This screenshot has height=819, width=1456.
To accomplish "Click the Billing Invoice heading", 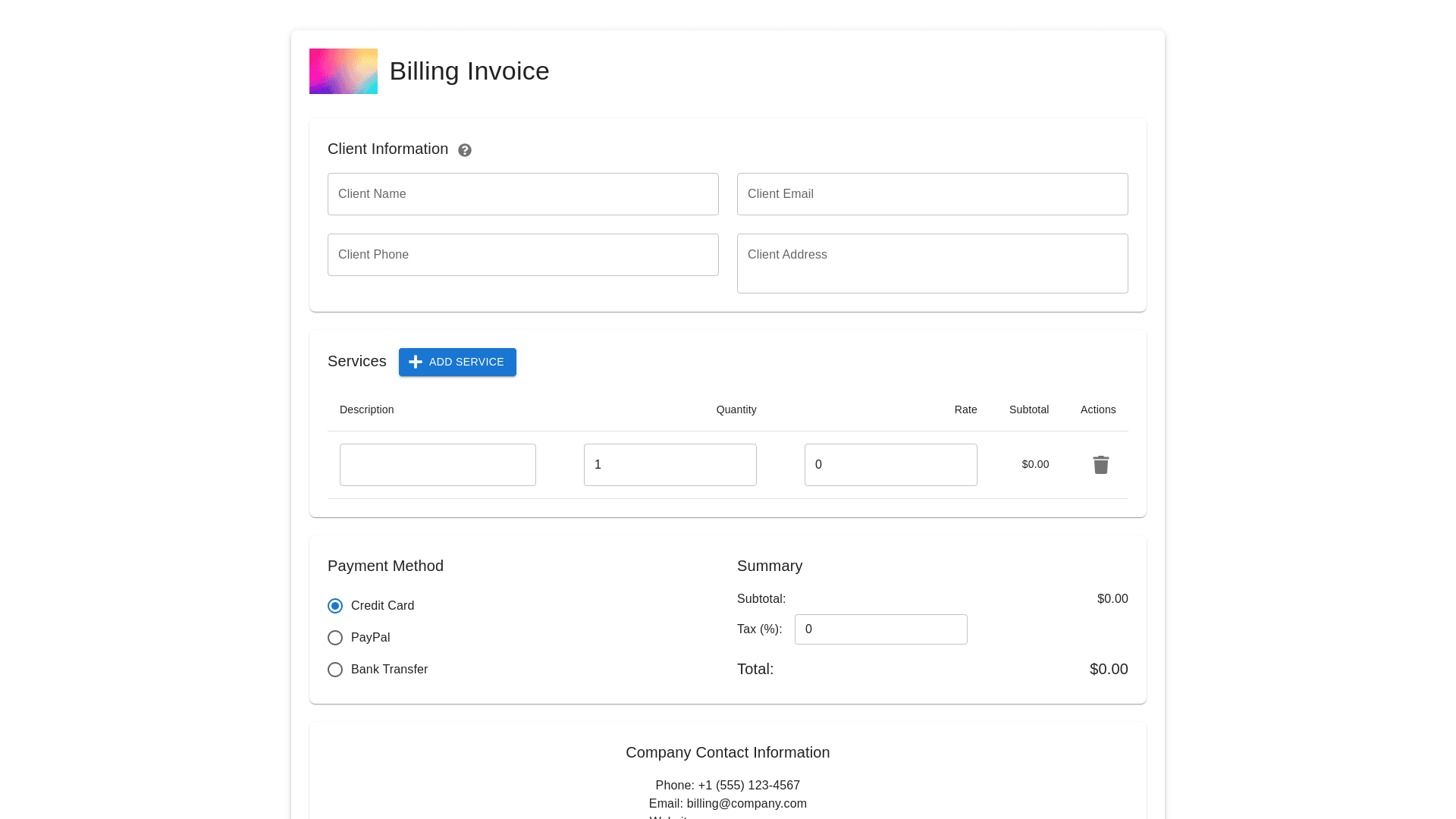I will (x=469, y=71).
